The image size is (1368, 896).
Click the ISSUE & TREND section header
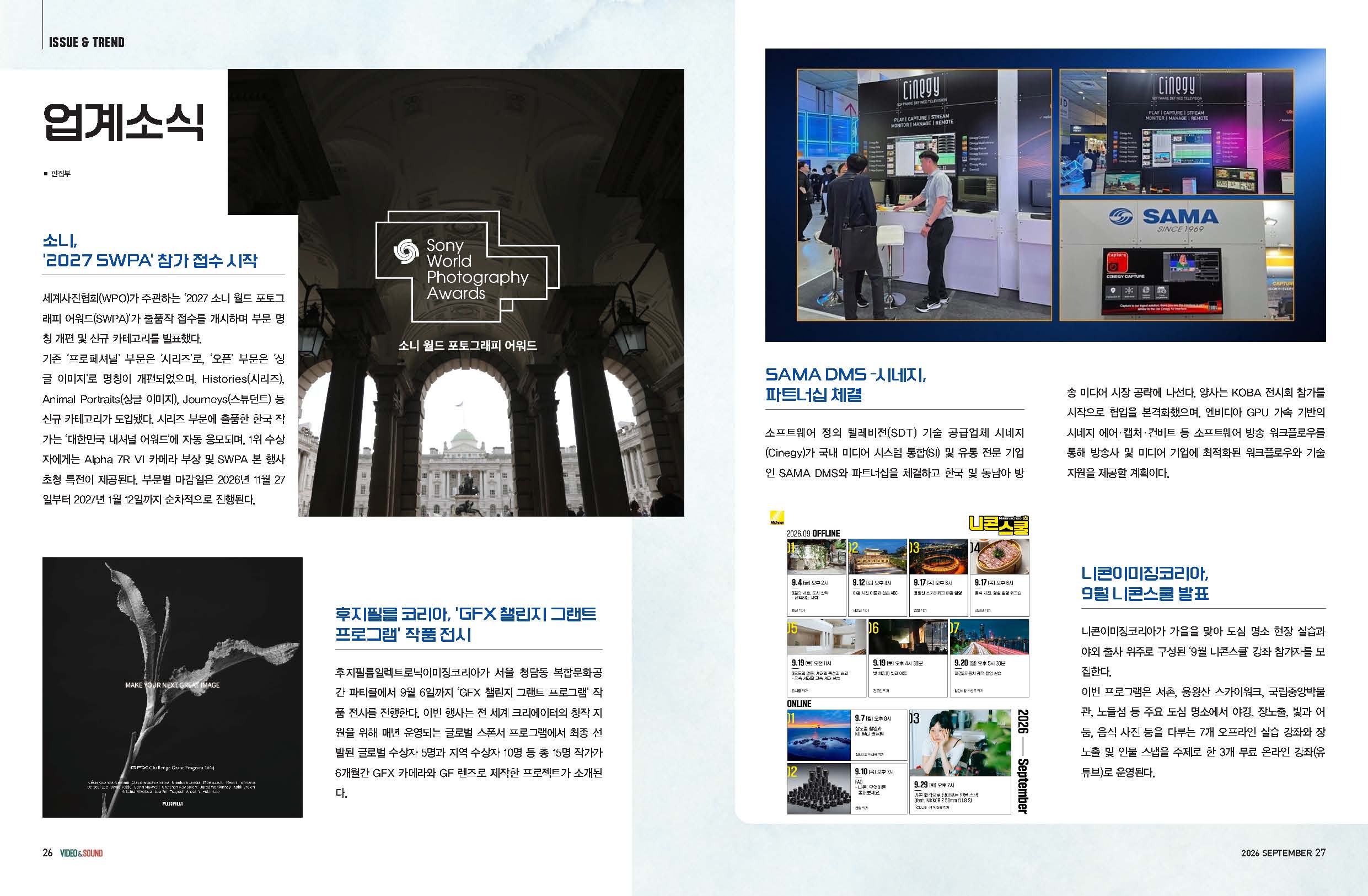pos(86,42)
